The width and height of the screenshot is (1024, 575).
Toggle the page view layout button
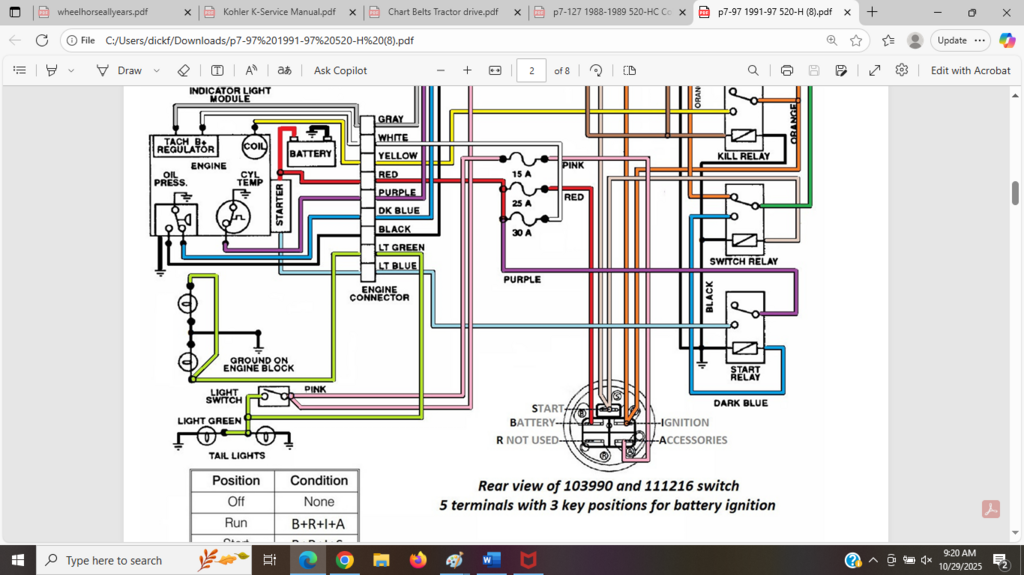coord(629,71)
